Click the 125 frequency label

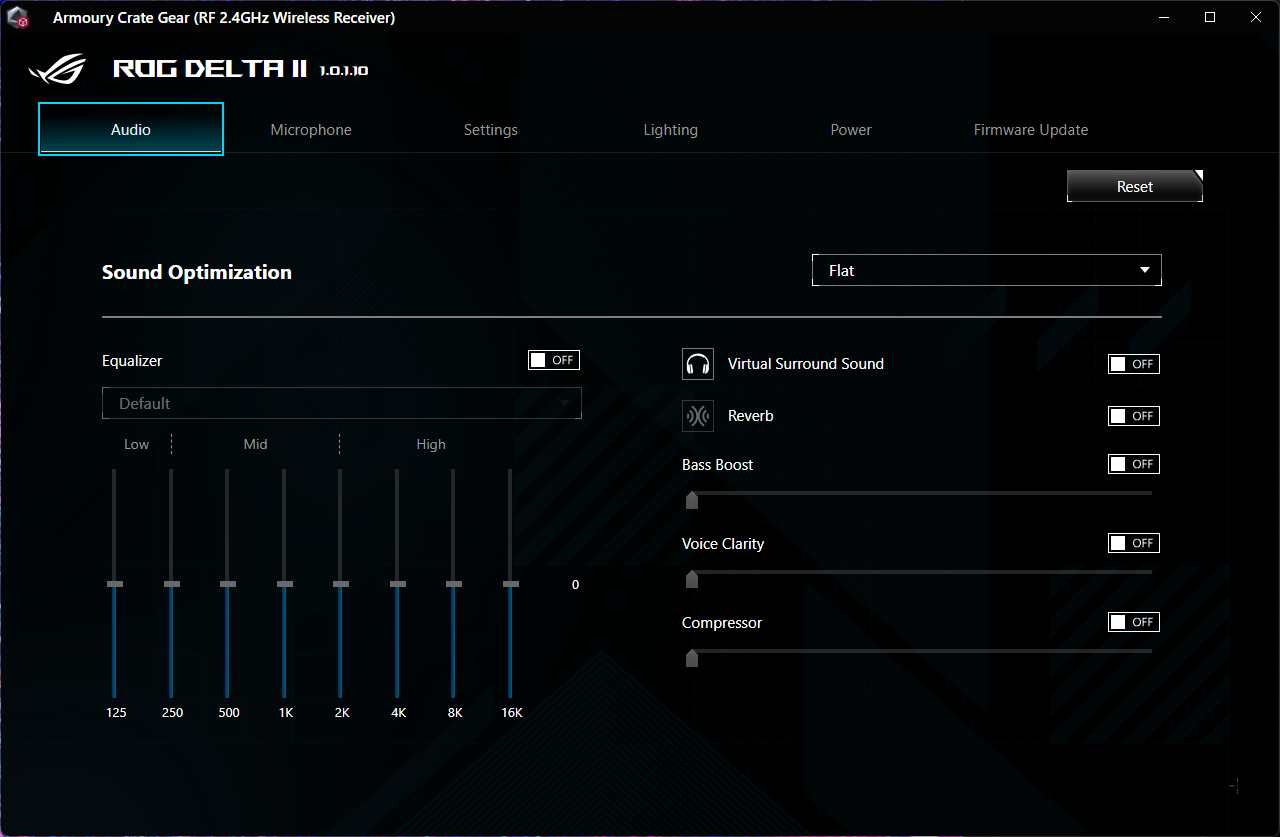click(116, 713)
